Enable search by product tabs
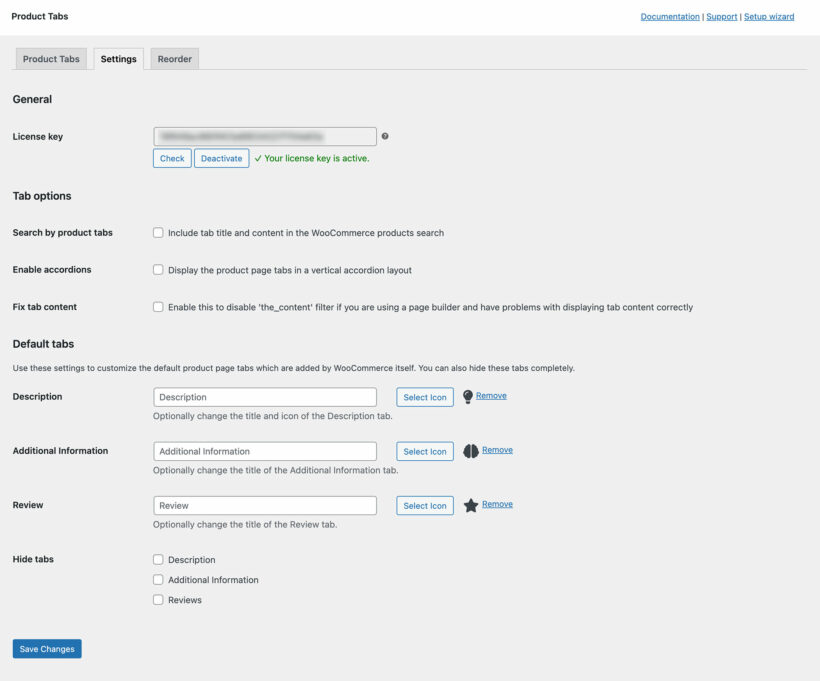The width and height of the screenshot is (820, 681). (157, 232)
